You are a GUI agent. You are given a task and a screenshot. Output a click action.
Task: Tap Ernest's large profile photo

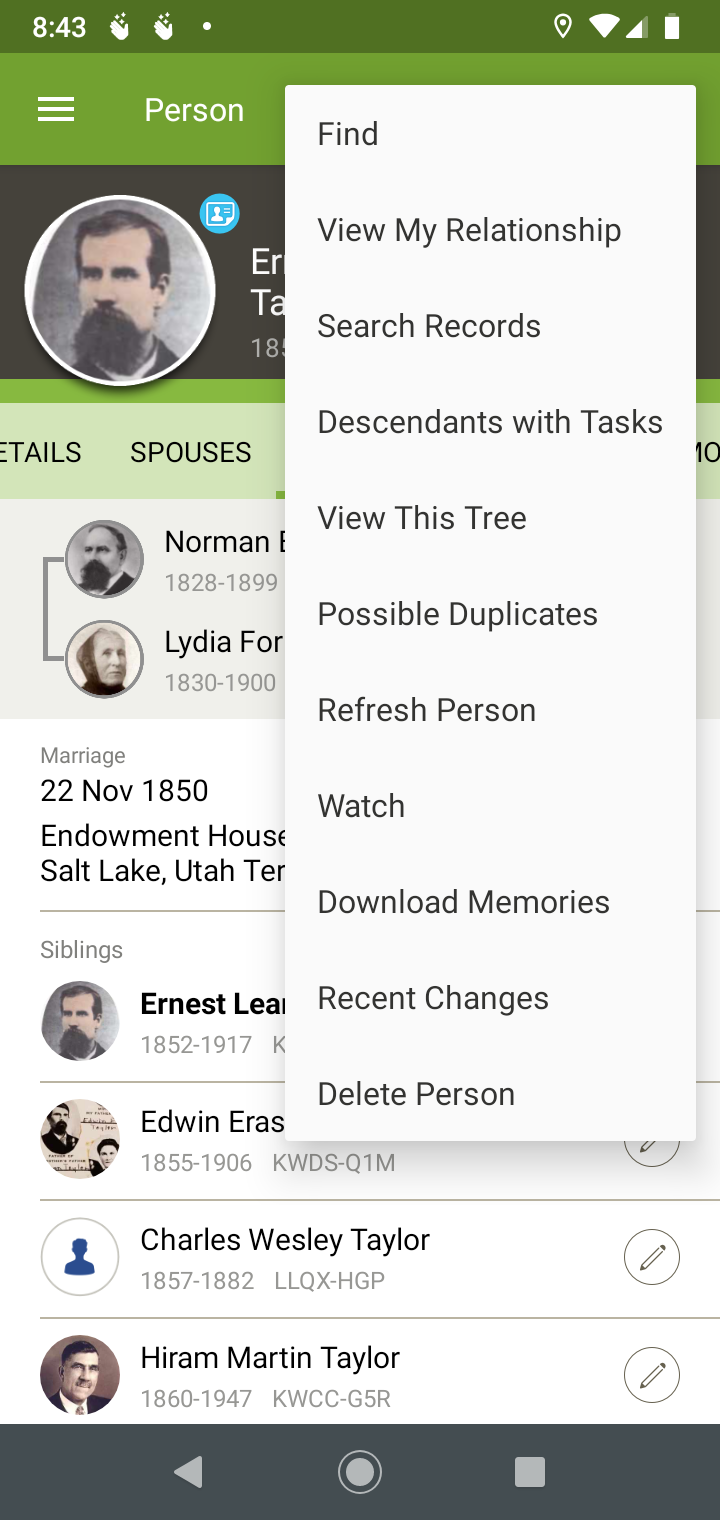pyautogui.click(x=120, y=290)
